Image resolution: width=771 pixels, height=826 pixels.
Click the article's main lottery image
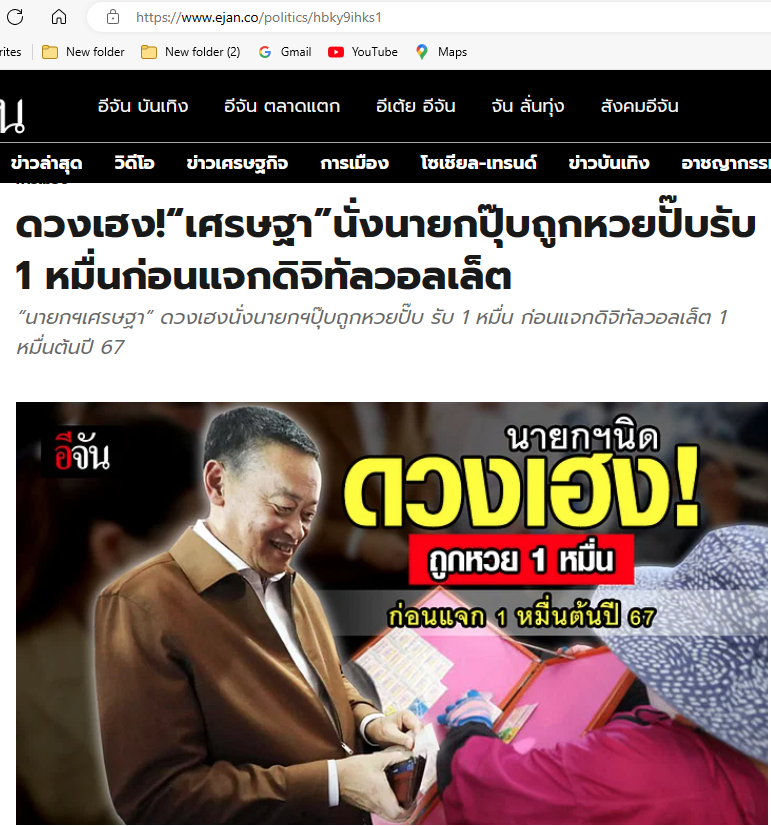pos(392,613)
